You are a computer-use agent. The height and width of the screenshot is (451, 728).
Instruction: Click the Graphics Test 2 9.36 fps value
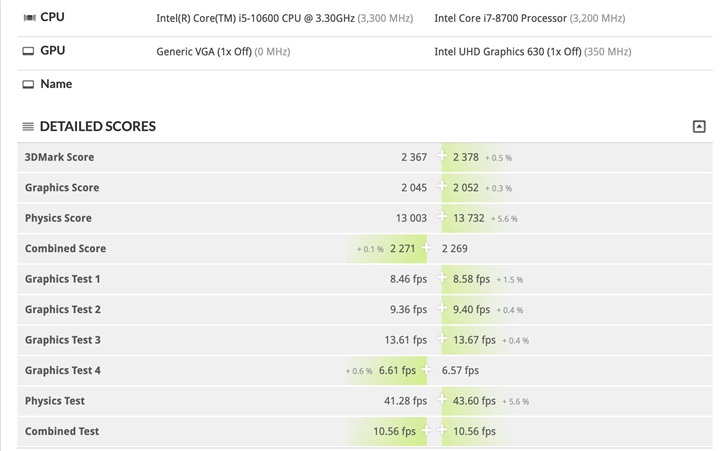tap(408, 310)
